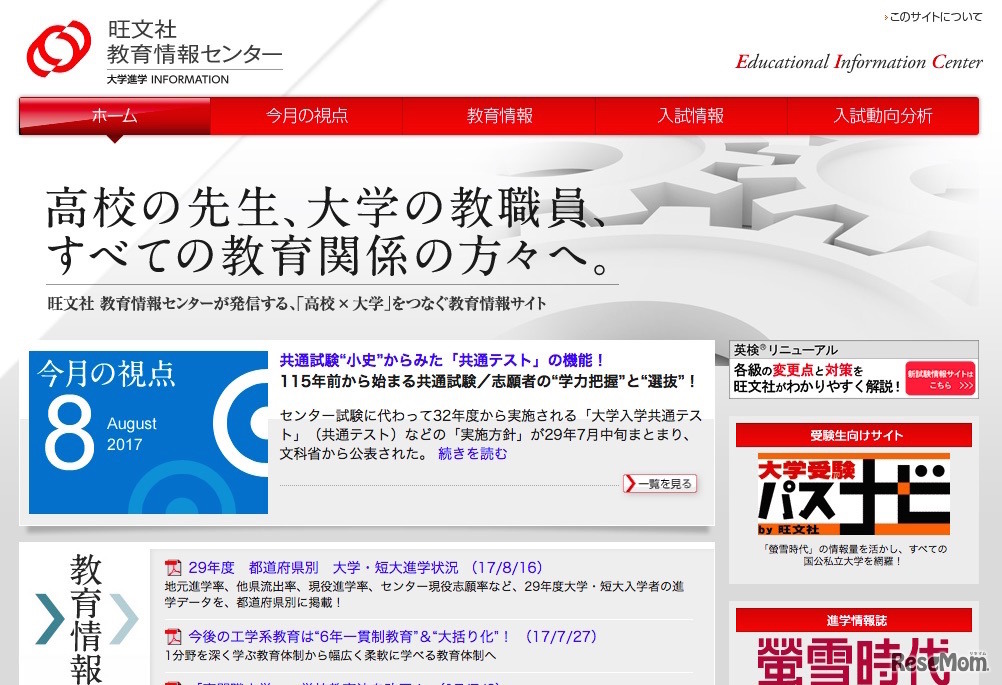Click the 「螢雪時代」の情報量を活かし caption
Screen dimensions: 1002x685
[854, 555]
